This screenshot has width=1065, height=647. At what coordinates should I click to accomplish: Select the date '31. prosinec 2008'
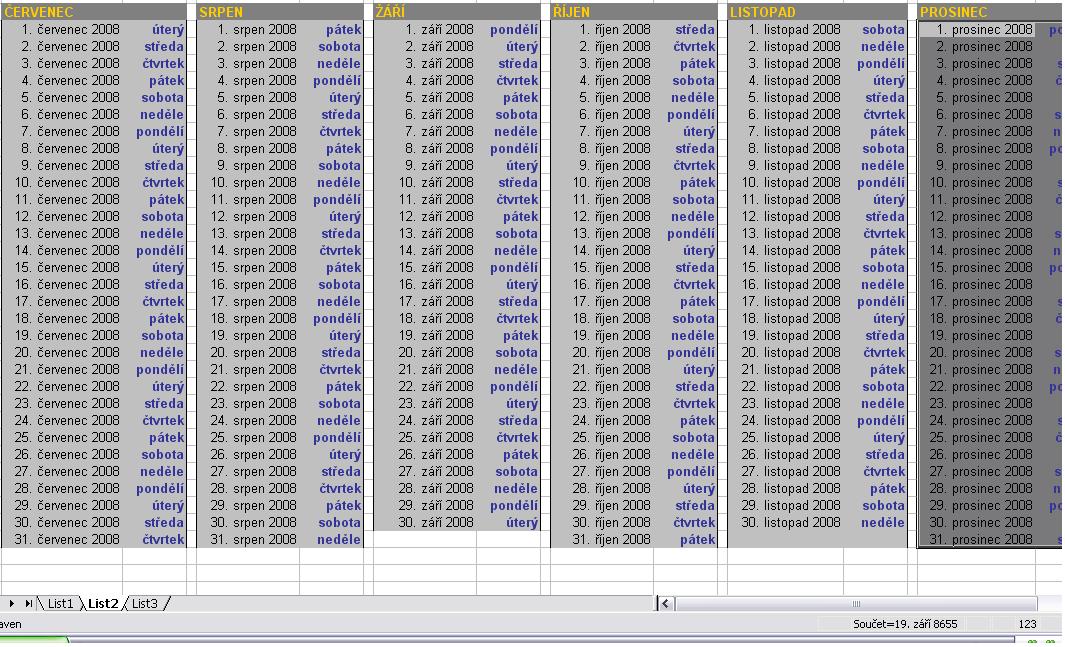point(977,540)
